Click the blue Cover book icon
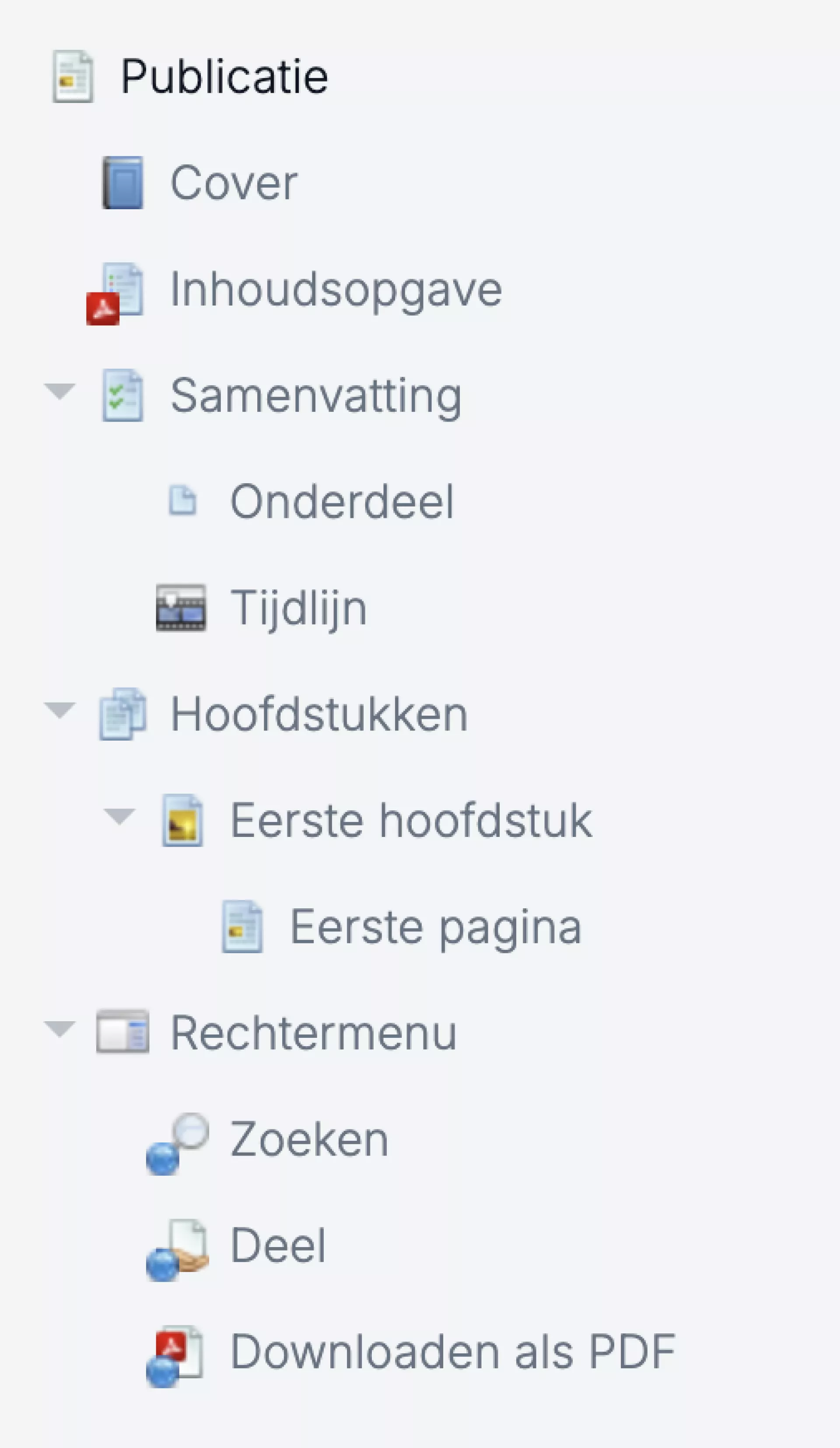Screen dimensions: 840x1448 pos(123,183)
